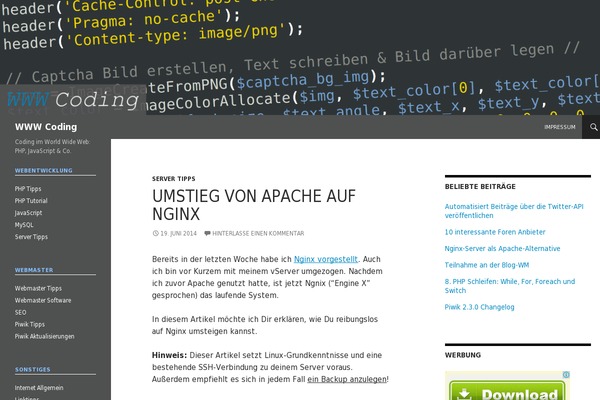
Task: Open the JavaScript category
Action: pyautogui.click(x=28, y=213)
